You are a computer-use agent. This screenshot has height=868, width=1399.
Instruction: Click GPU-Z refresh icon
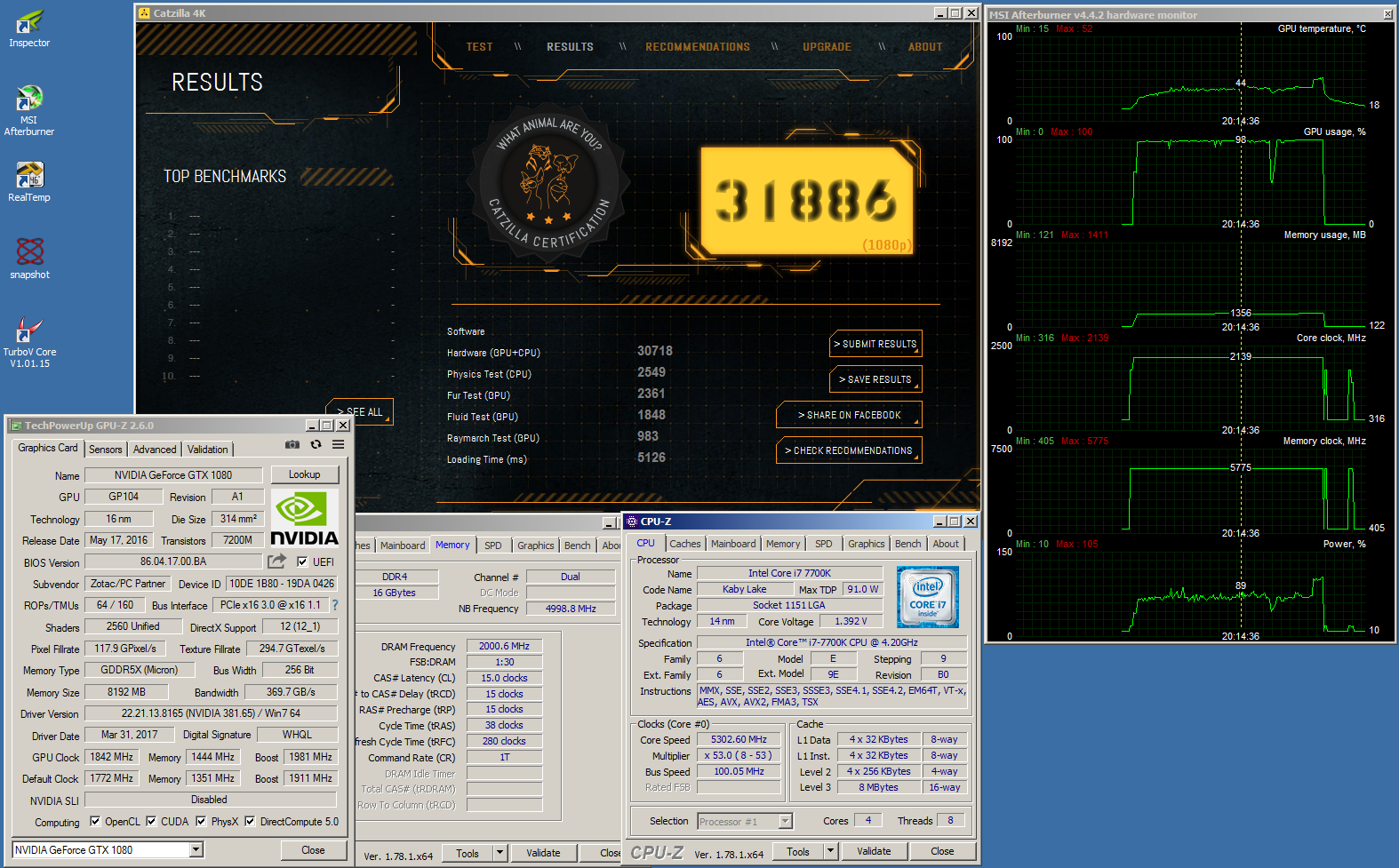[316, 444]
